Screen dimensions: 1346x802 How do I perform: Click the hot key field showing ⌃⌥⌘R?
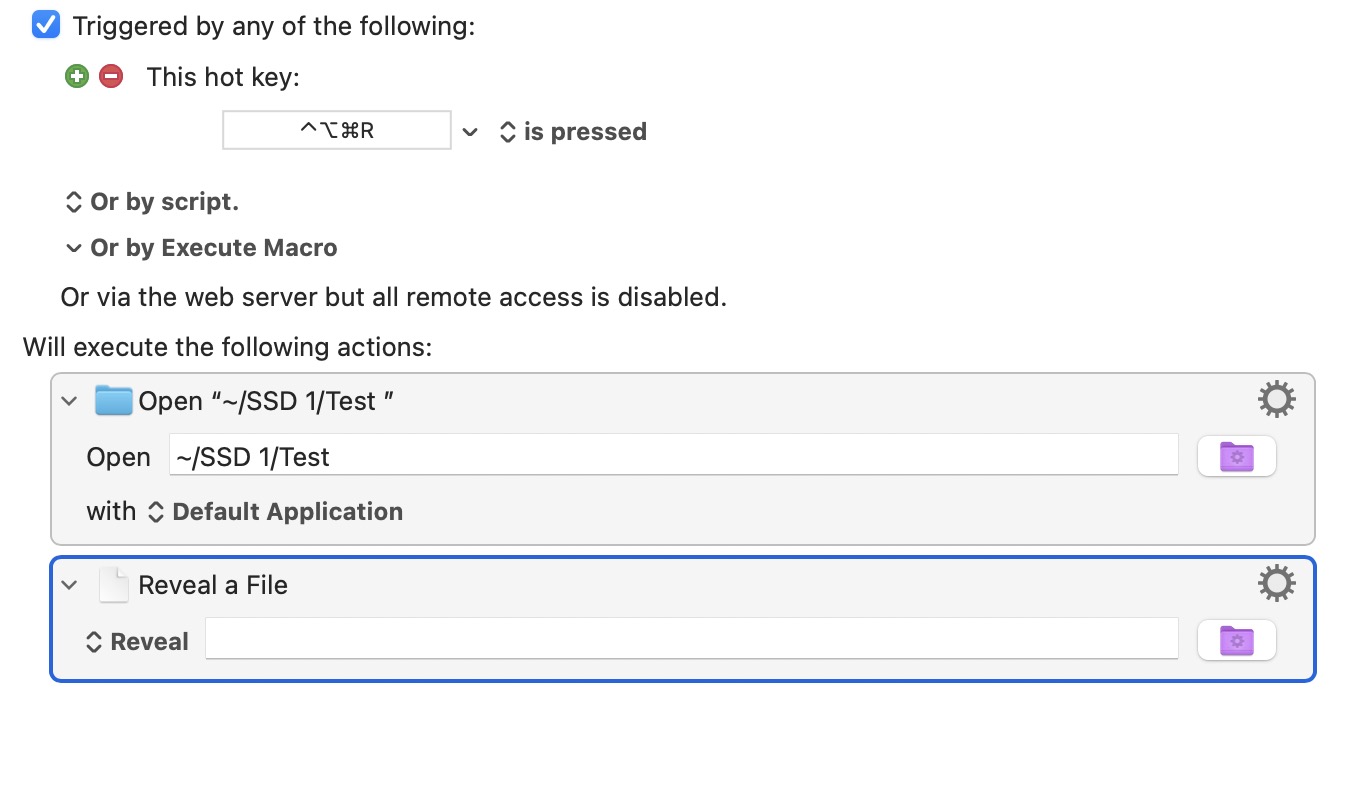point(337,131)
